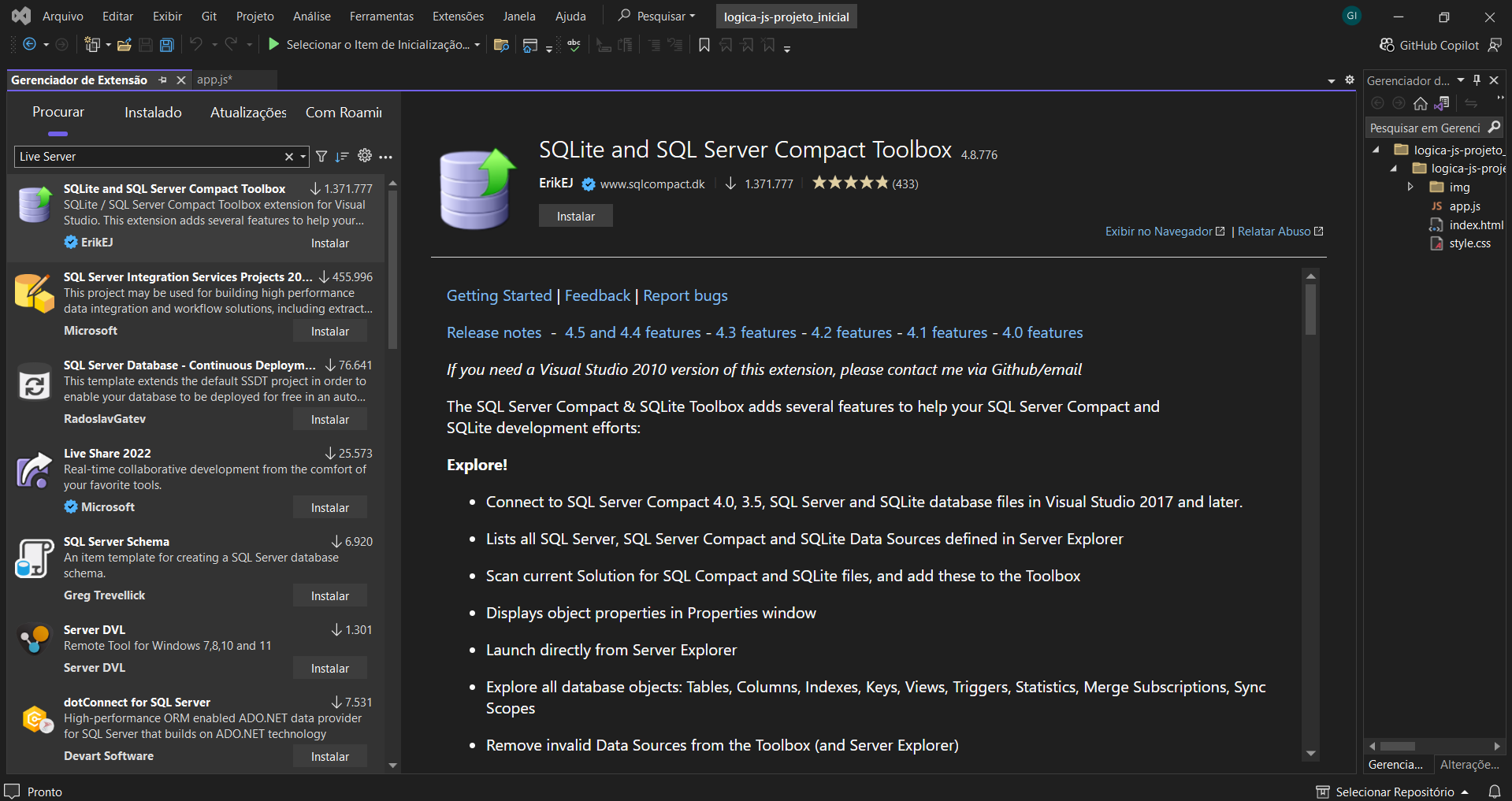Click the open file folder icon
The image size is (1512, 801).
click(124, 45)
